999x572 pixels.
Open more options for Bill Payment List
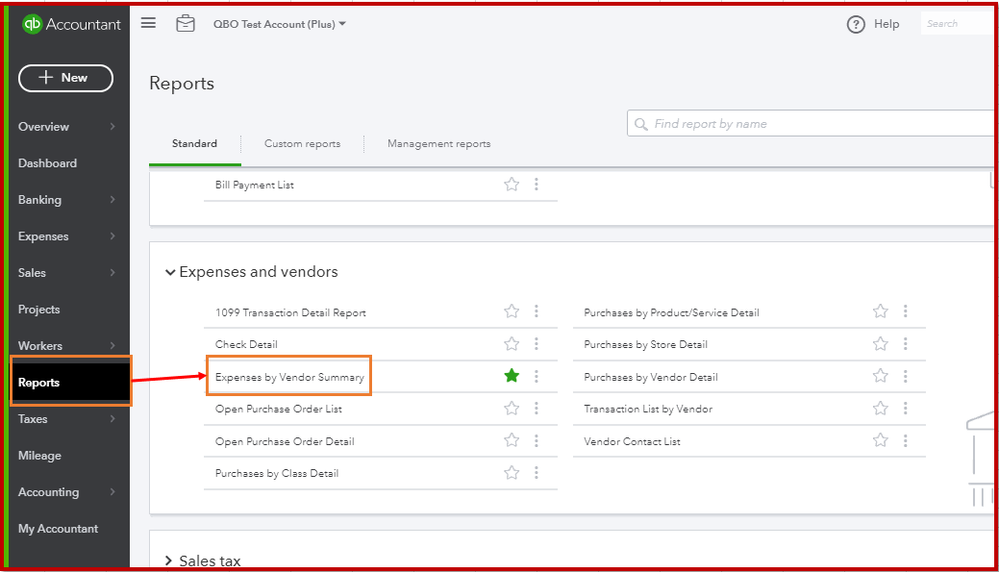537,185
